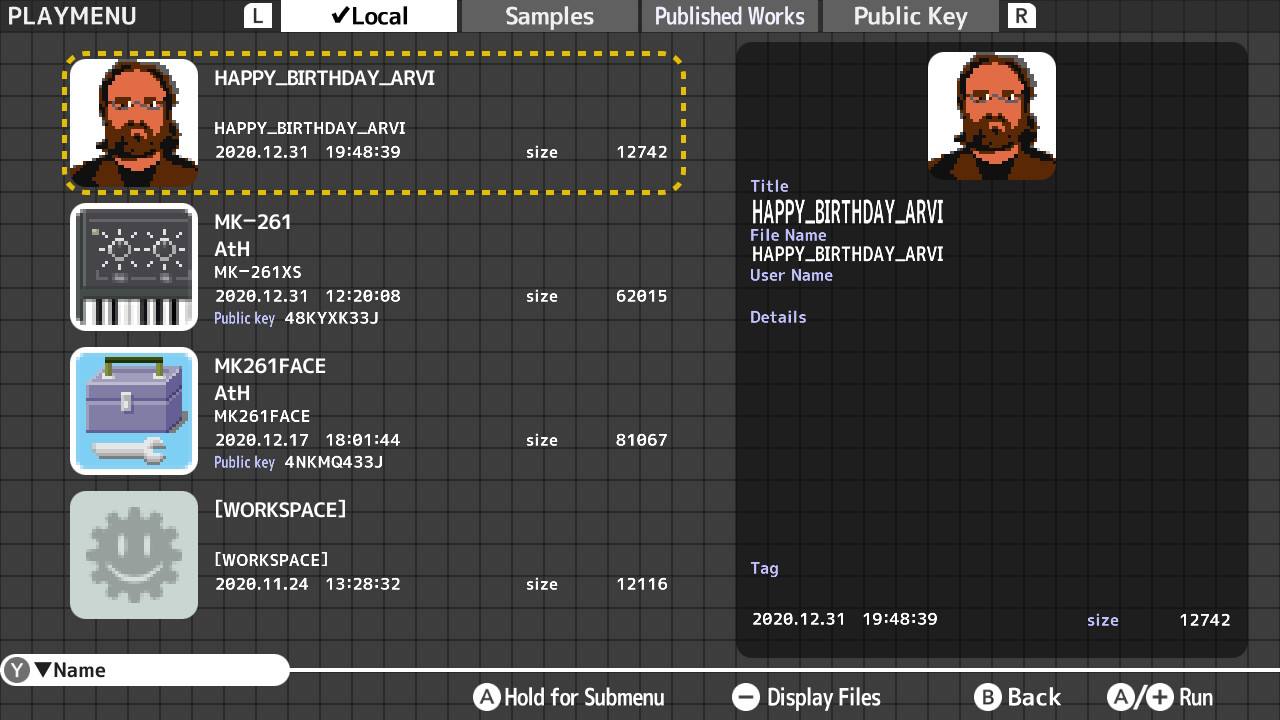Select the MK261FACE project title

tap(270, 366)
